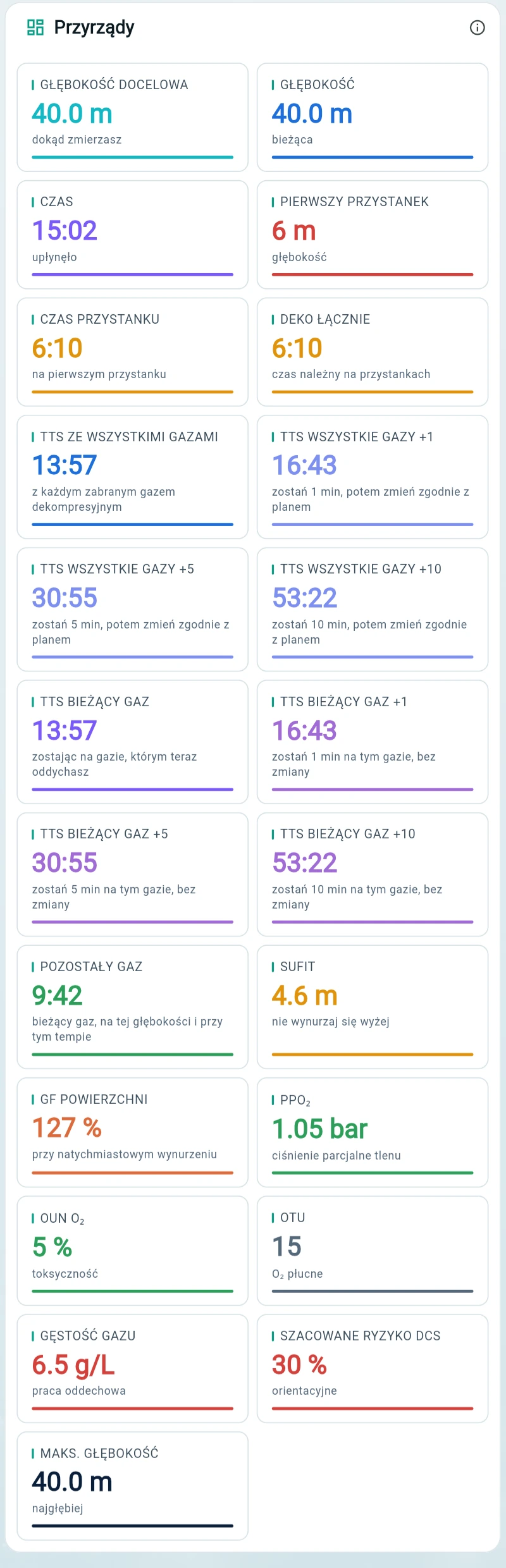Click the PPO₂ 1.05 bar card
The image size is (506, 1568).
click(x=373, y=1132)
